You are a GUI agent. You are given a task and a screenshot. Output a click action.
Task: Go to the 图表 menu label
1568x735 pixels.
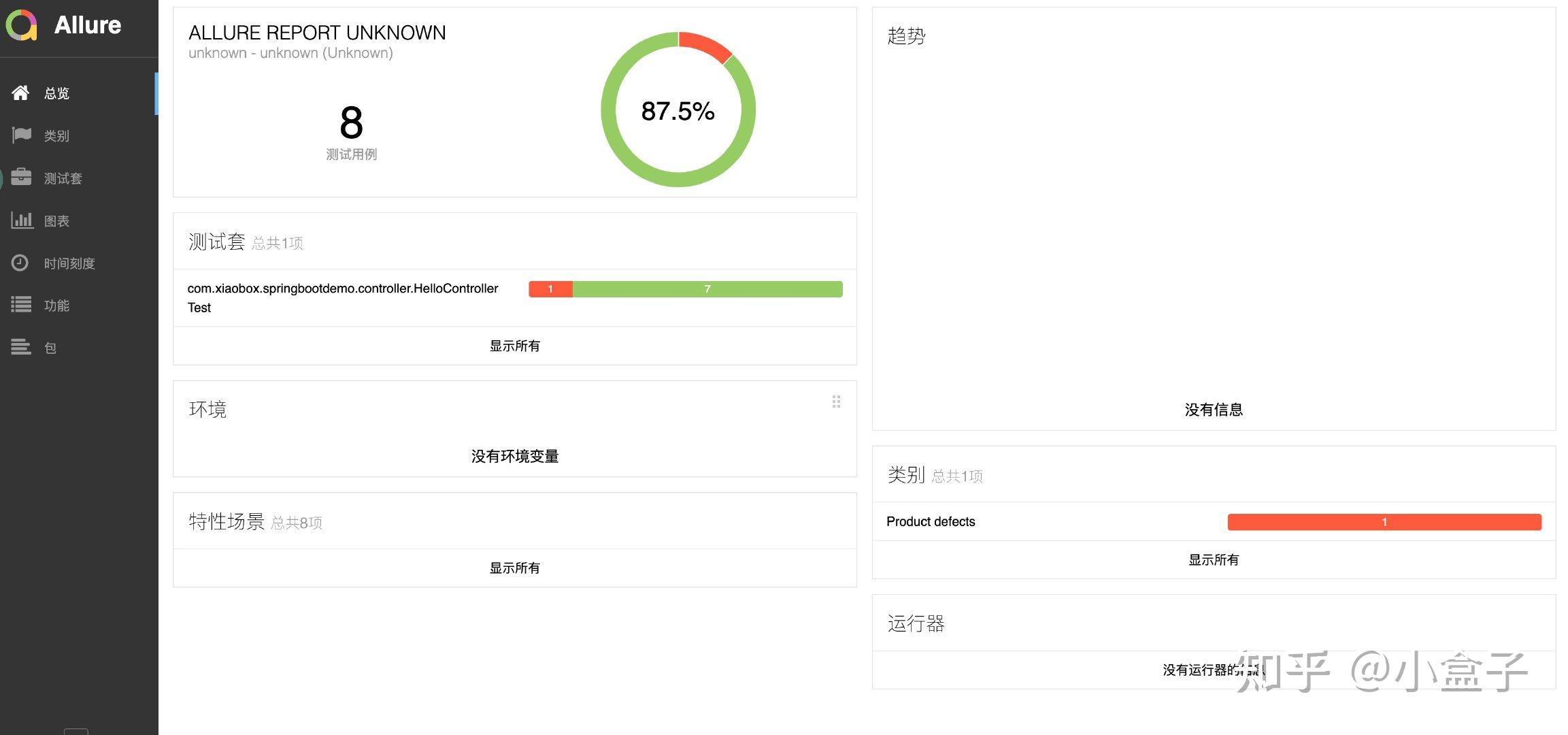56,220
